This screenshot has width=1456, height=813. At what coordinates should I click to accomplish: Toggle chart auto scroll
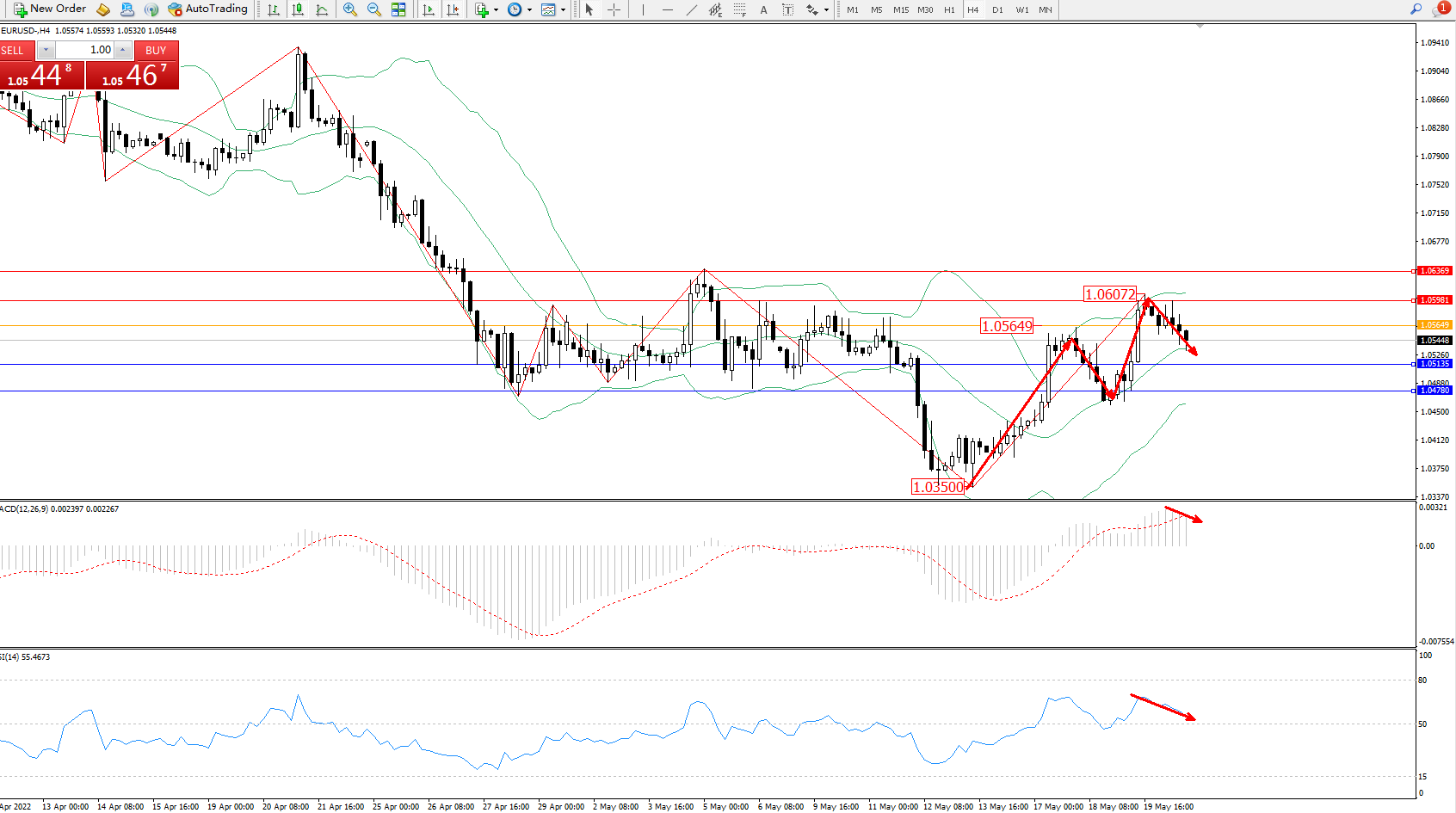429,9
